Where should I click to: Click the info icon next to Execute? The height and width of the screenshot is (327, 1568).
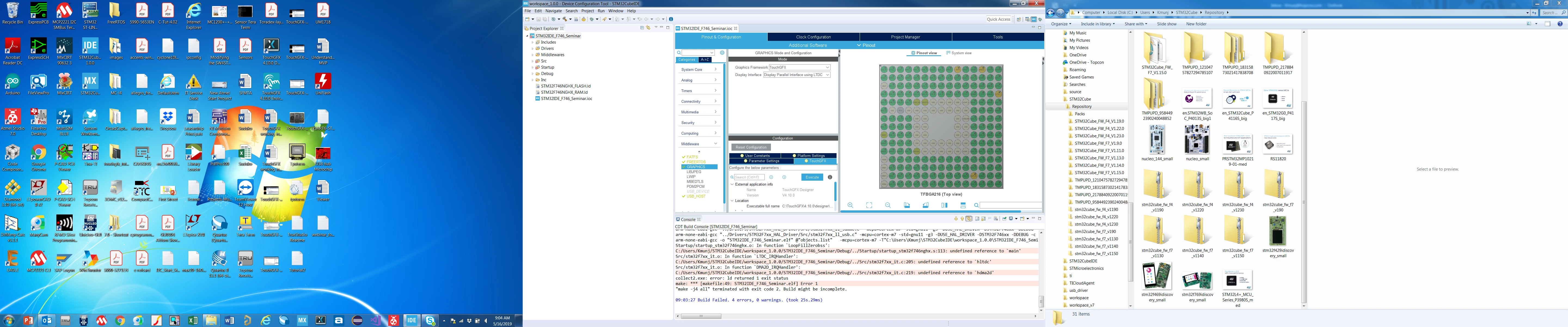click(830, 177)
